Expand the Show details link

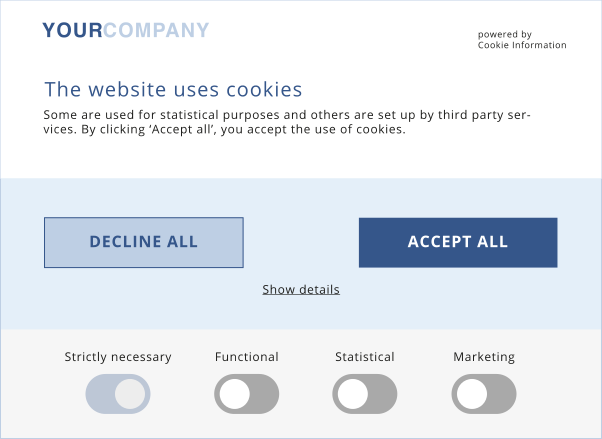coord(301,290)
